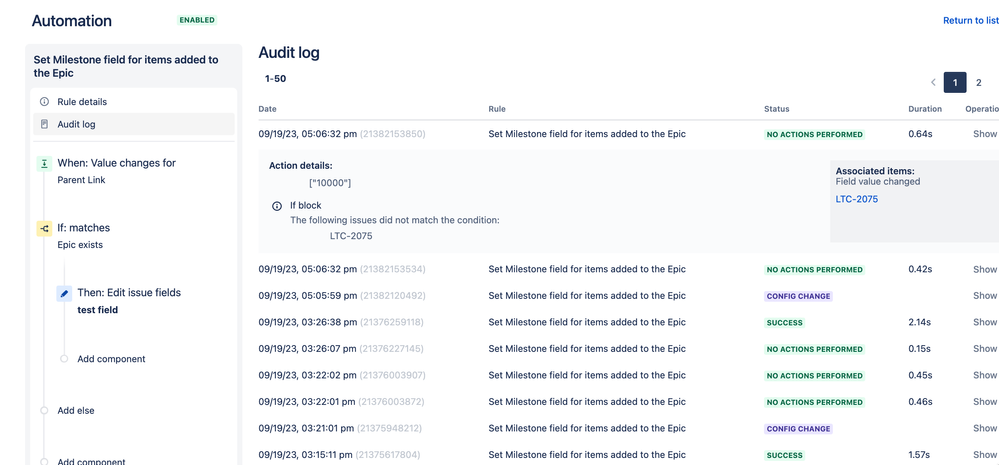This screenshot has width=999, height=465.
Task: Click the Return to list link
Action: tap(971, 20)
